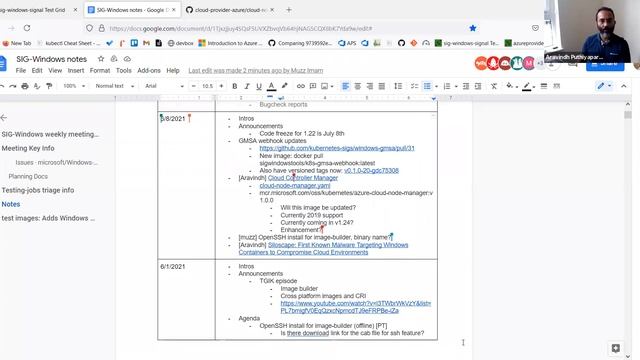The height and width of the screenshot is (360, 640).
Task: Open the Cloud Controller Manager link
Action: coord(303,178)
